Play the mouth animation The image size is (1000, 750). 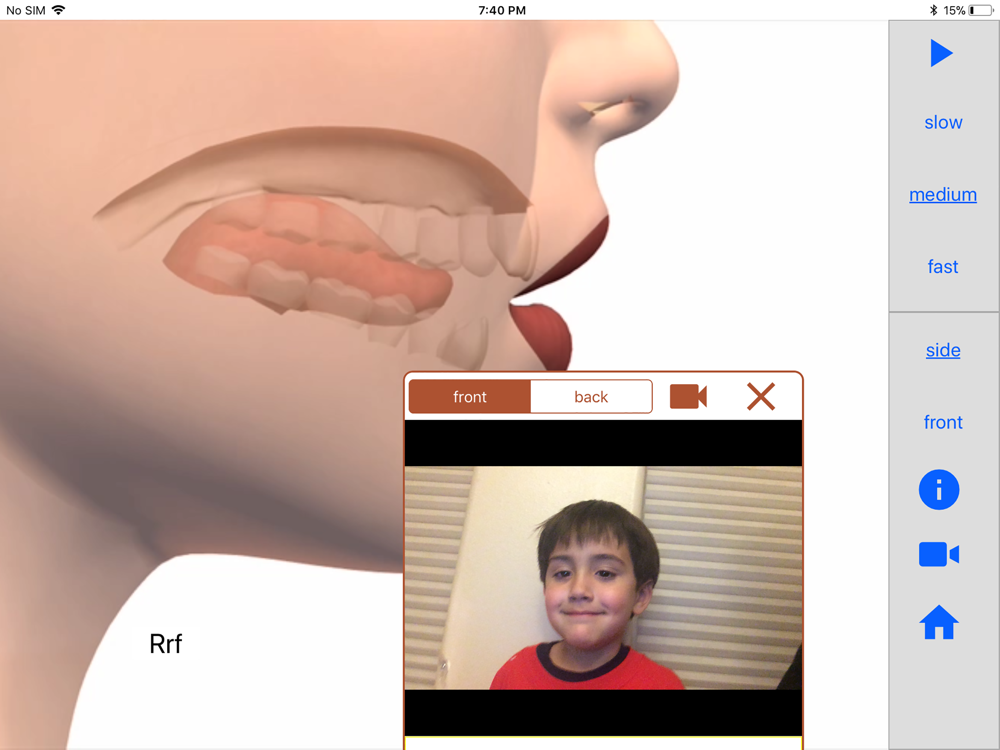[941, 53]
